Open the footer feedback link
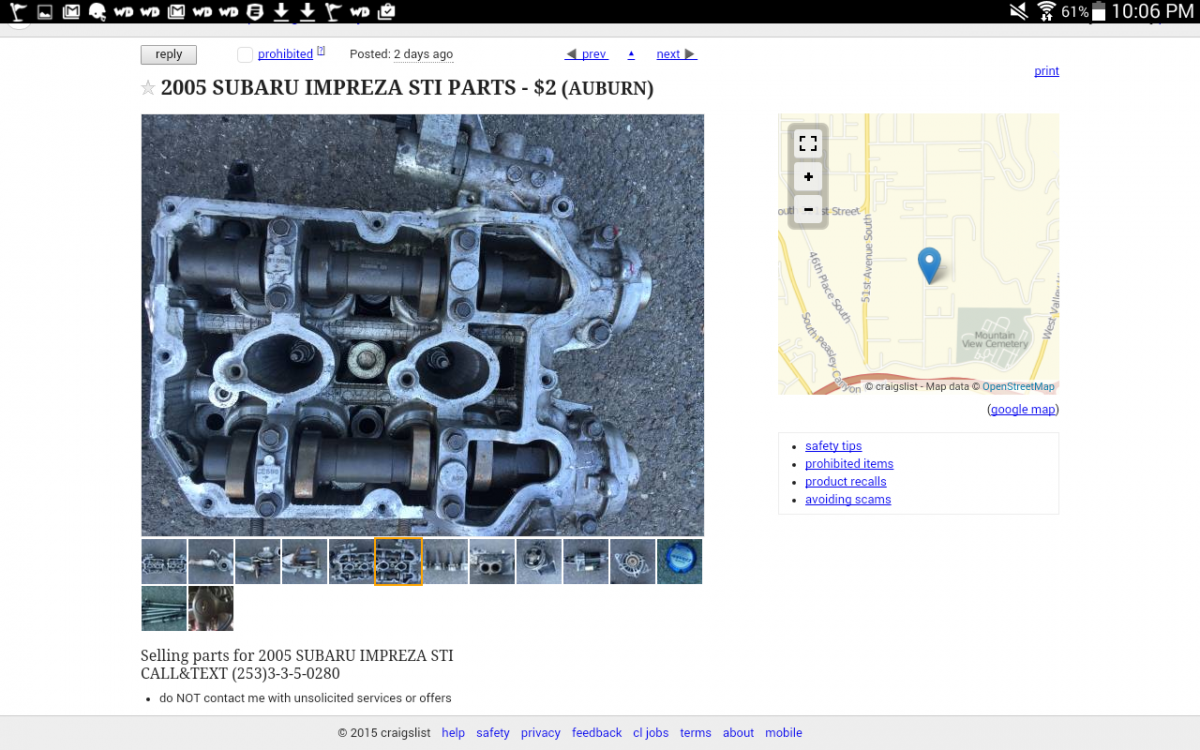The image size is (1200, 750). [597, 733]
